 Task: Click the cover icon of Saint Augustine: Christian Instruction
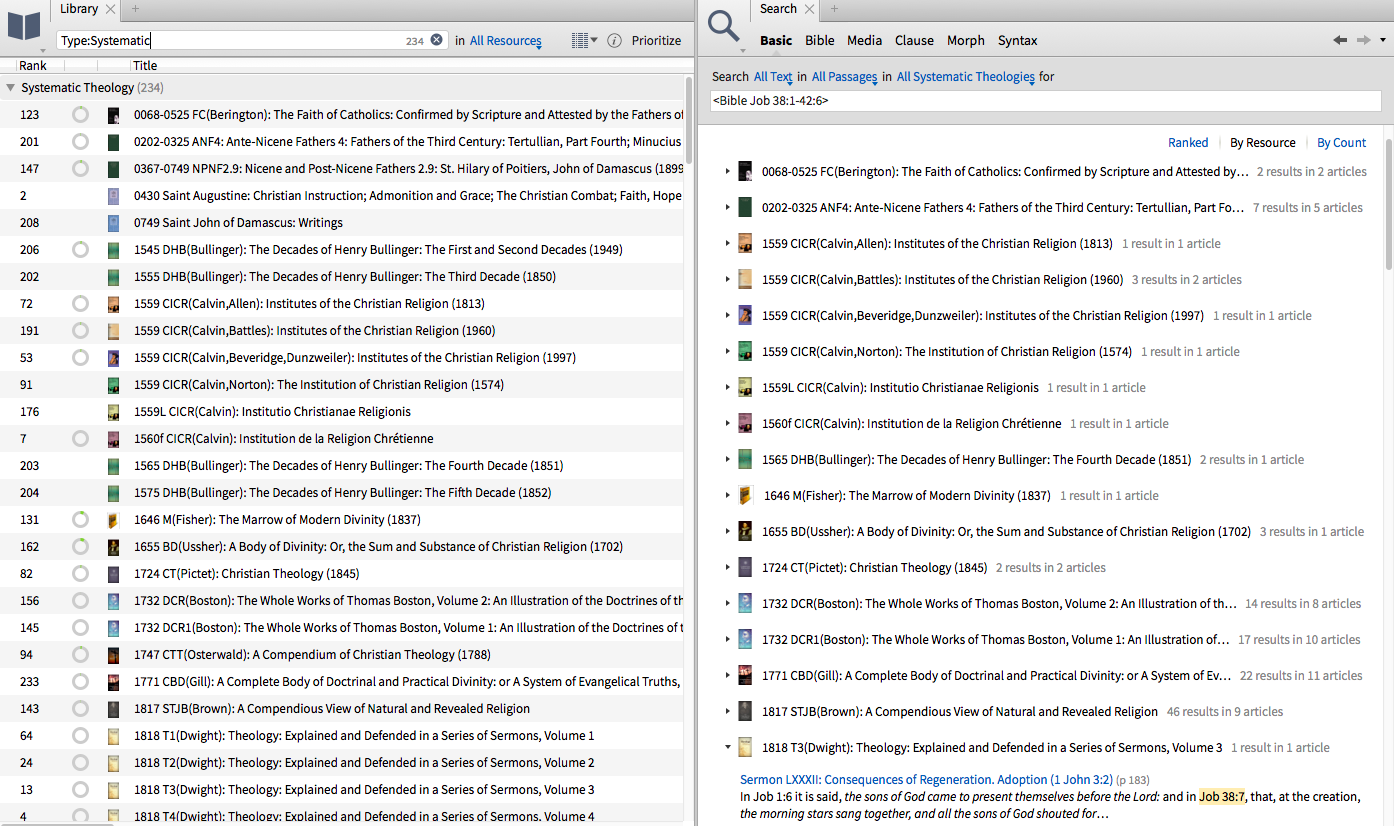pyautogui.click(x=114, y=196)
